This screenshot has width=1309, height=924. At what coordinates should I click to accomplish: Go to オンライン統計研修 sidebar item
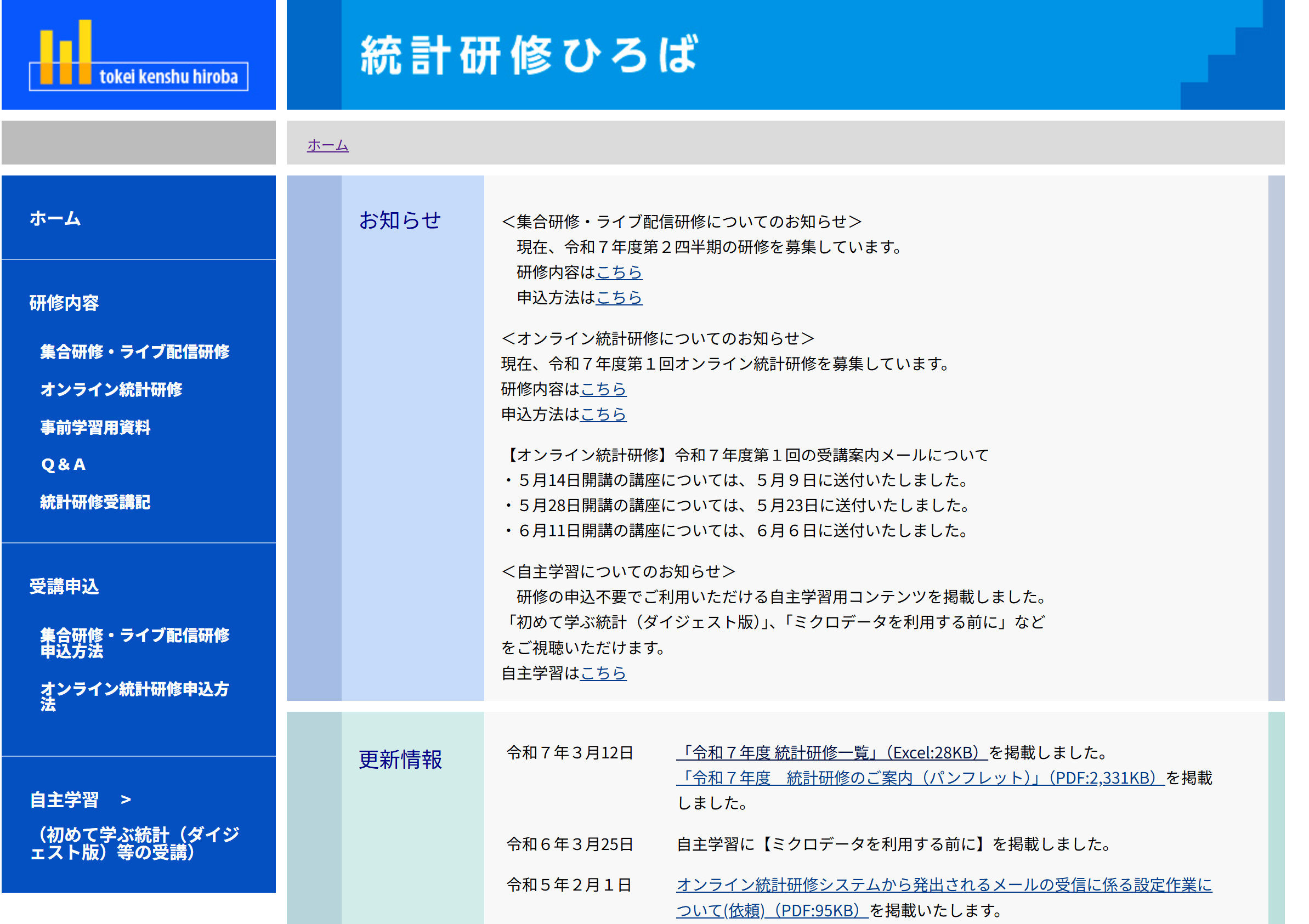click(111, 389)
